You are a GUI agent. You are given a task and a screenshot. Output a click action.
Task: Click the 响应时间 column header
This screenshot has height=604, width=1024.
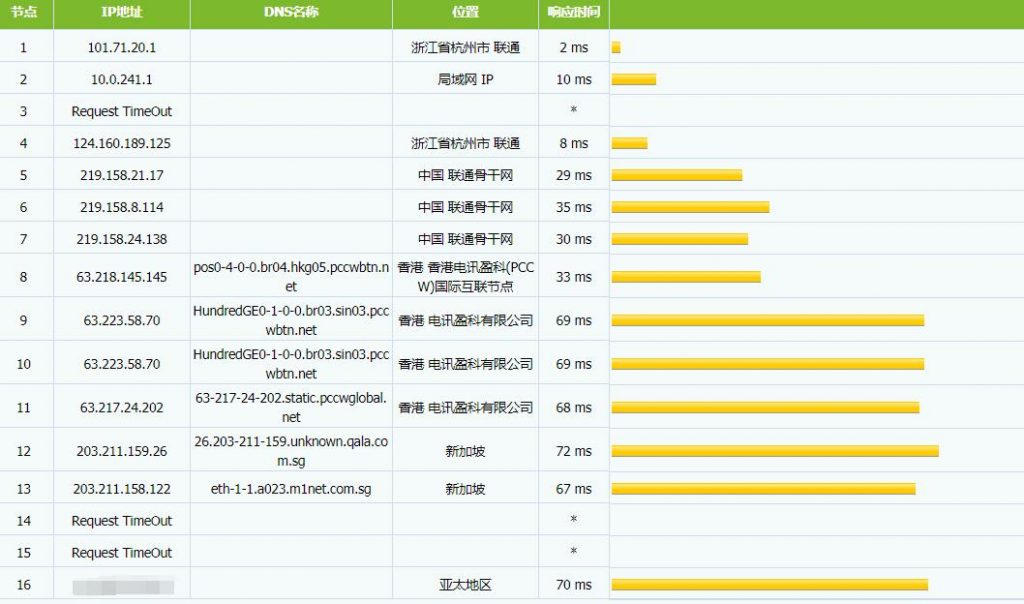point(573,12)
